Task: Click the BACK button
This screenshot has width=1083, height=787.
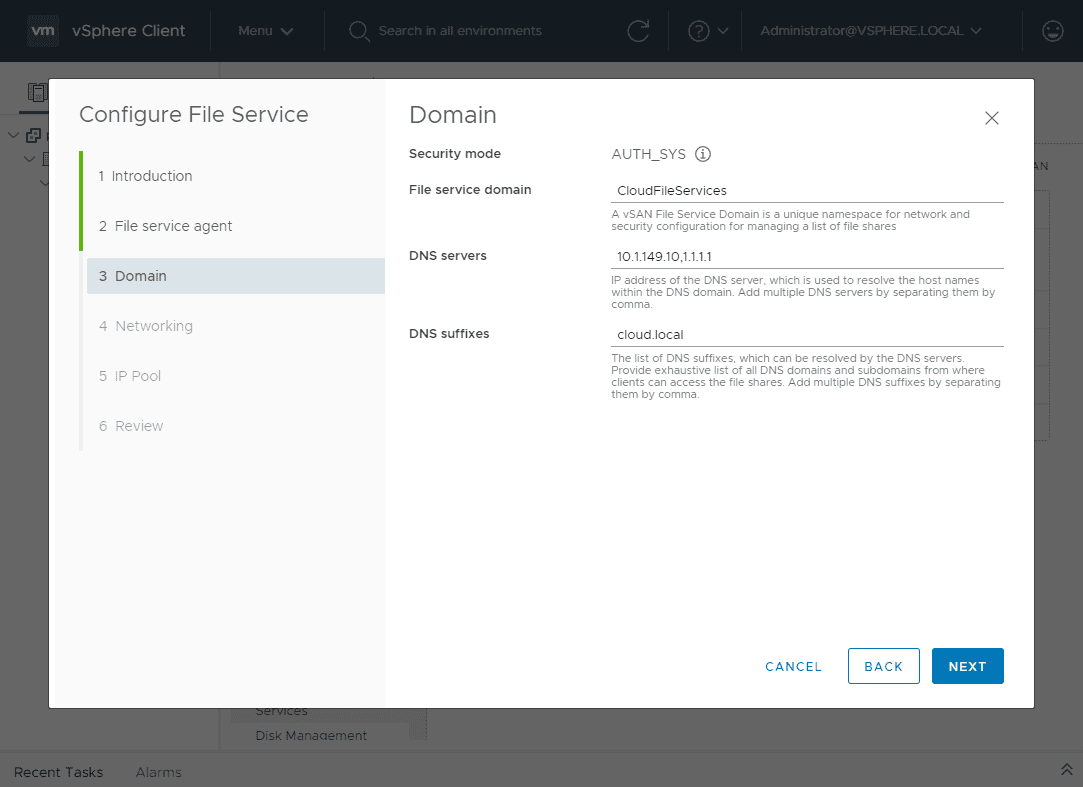Action: [x=883, y=665]
